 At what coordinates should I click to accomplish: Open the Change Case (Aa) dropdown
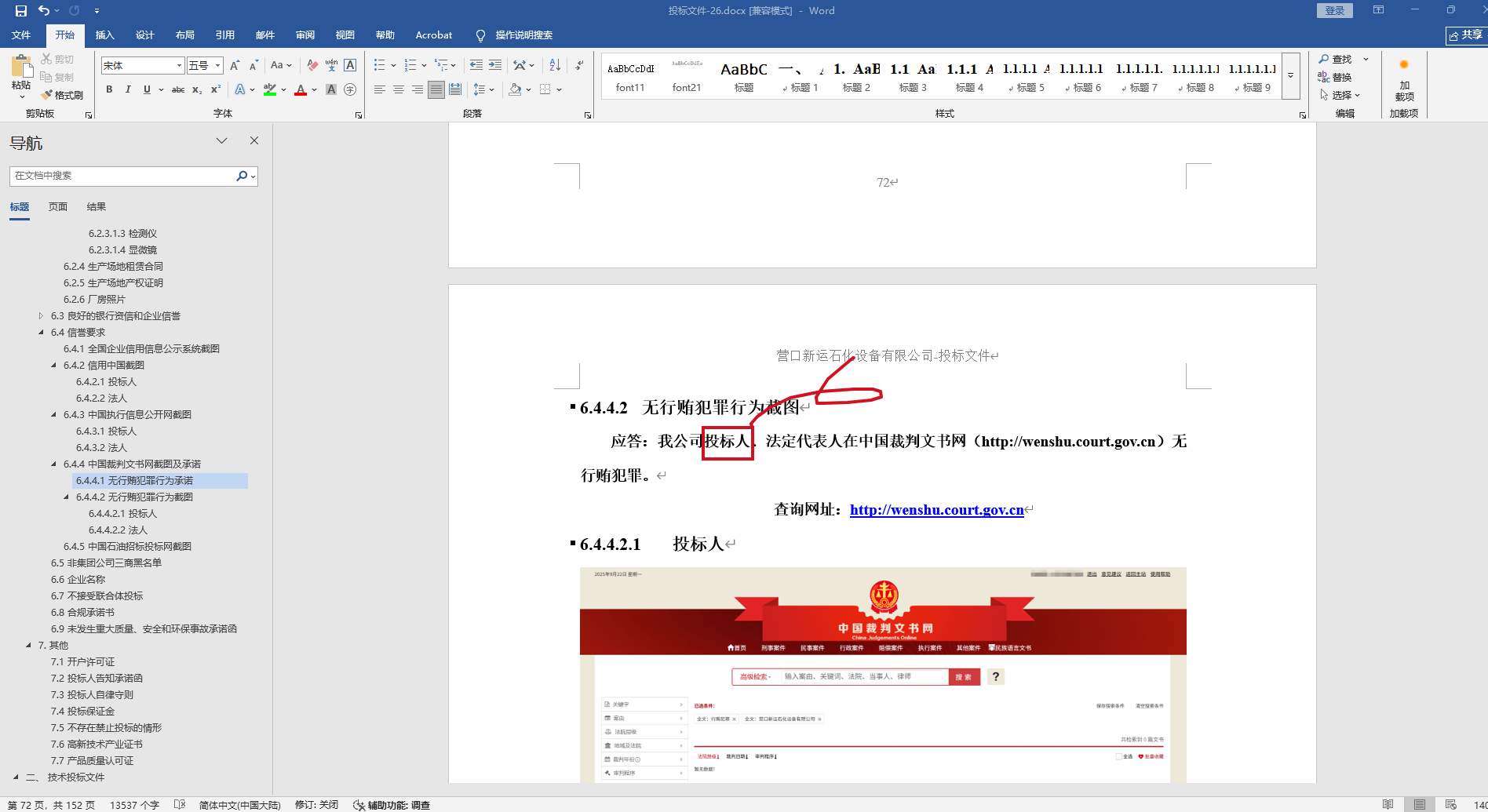click(281, 66)
